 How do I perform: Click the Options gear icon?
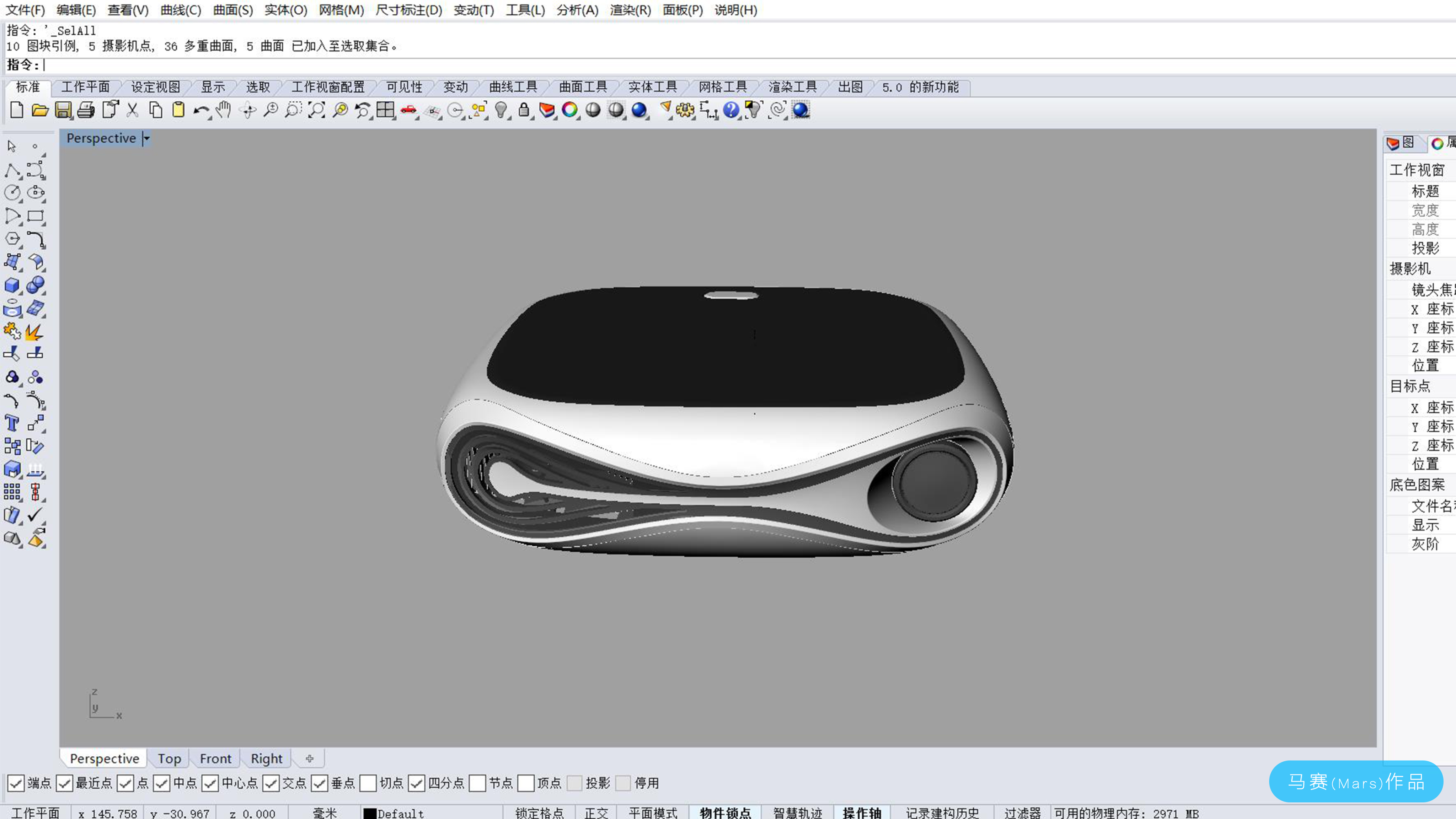[x=685, y=110]
